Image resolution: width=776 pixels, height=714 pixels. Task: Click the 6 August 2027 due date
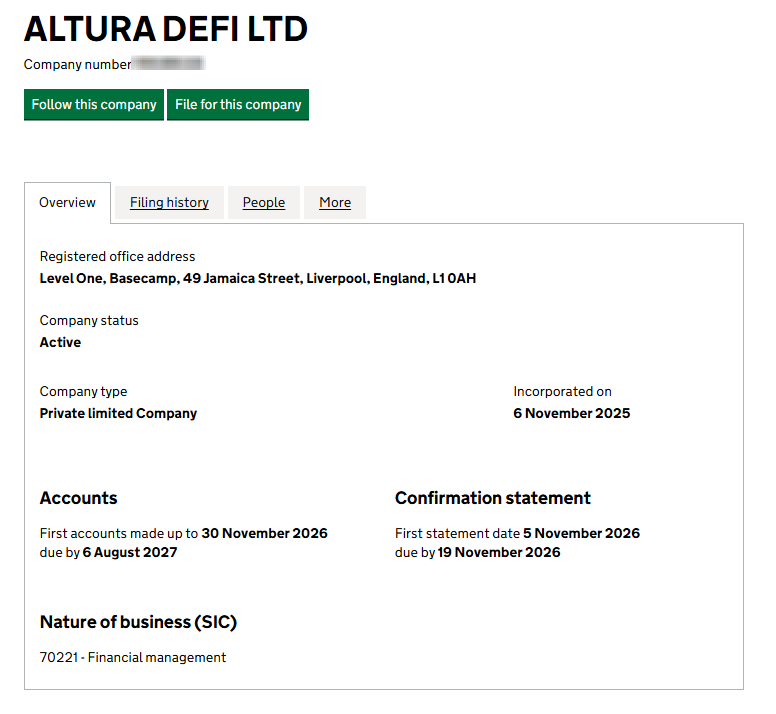tap(130, 552)
